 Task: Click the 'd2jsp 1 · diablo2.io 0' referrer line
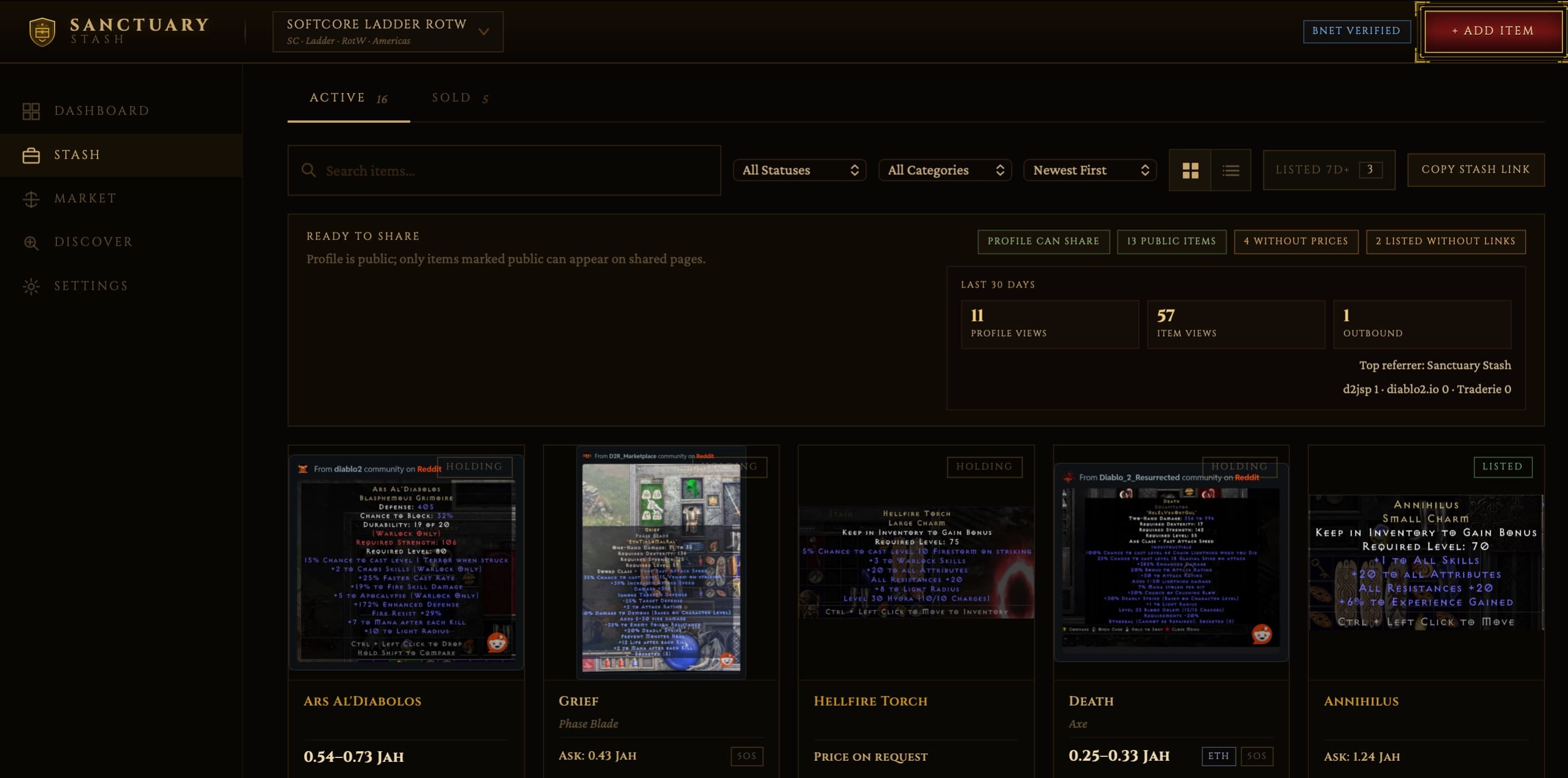pyautogui.click(x=1427, y=389)
